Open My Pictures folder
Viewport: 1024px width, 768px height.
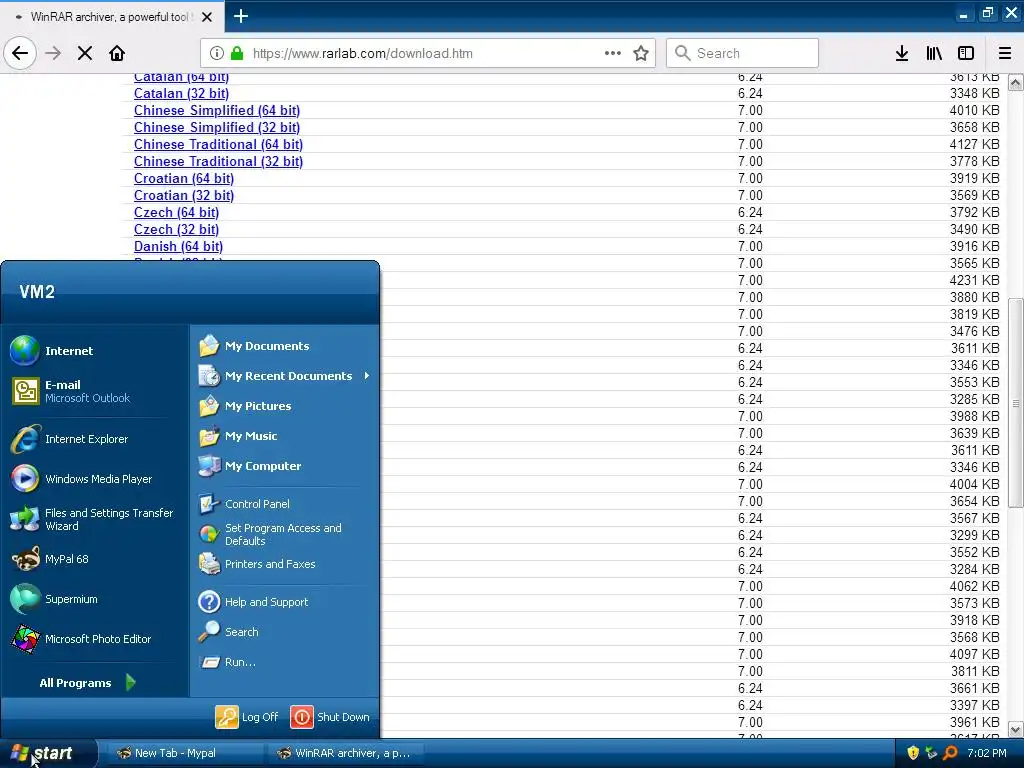point(284,406)
